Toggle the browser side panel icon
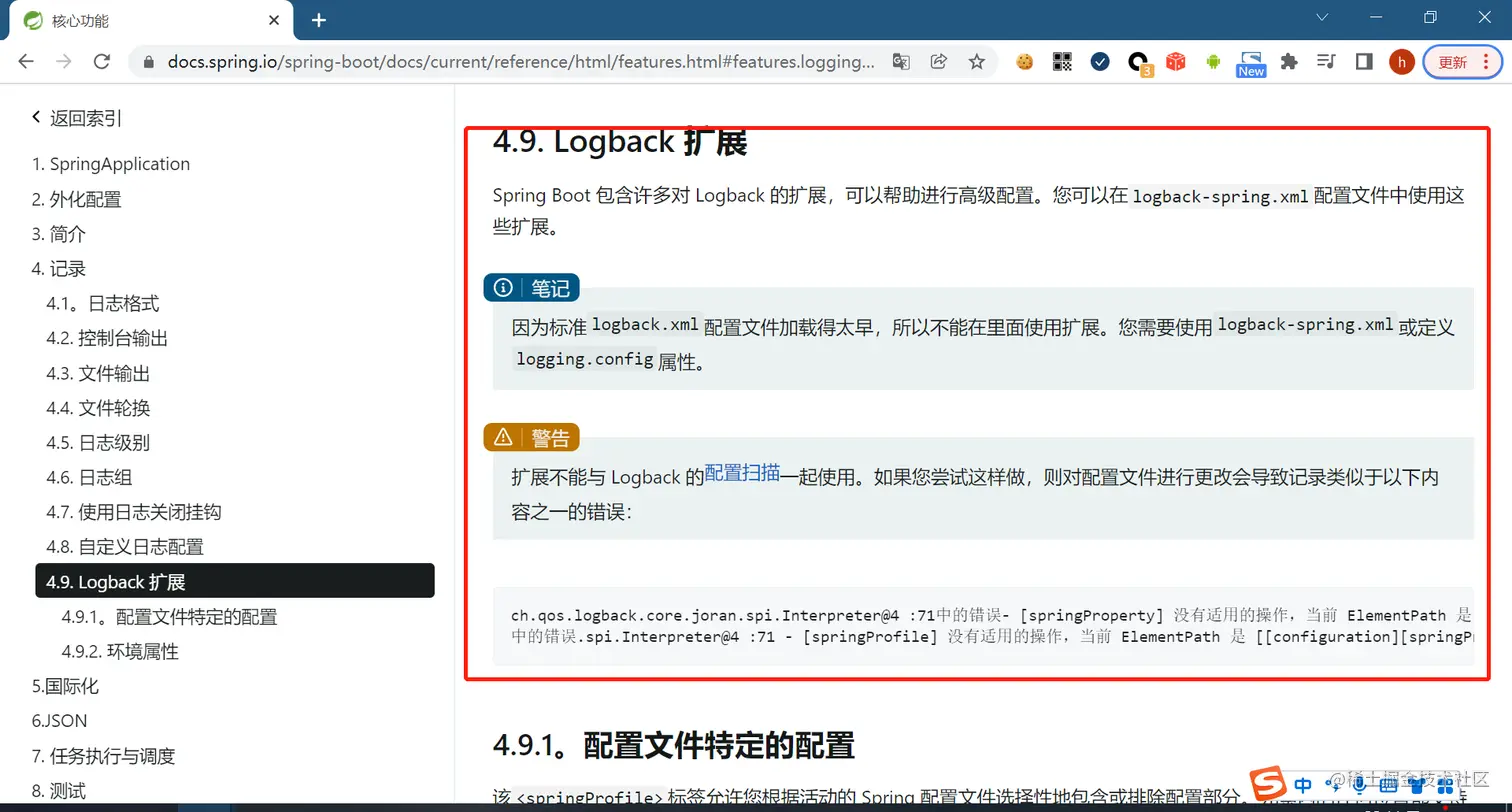 [x=1364, y=62]
